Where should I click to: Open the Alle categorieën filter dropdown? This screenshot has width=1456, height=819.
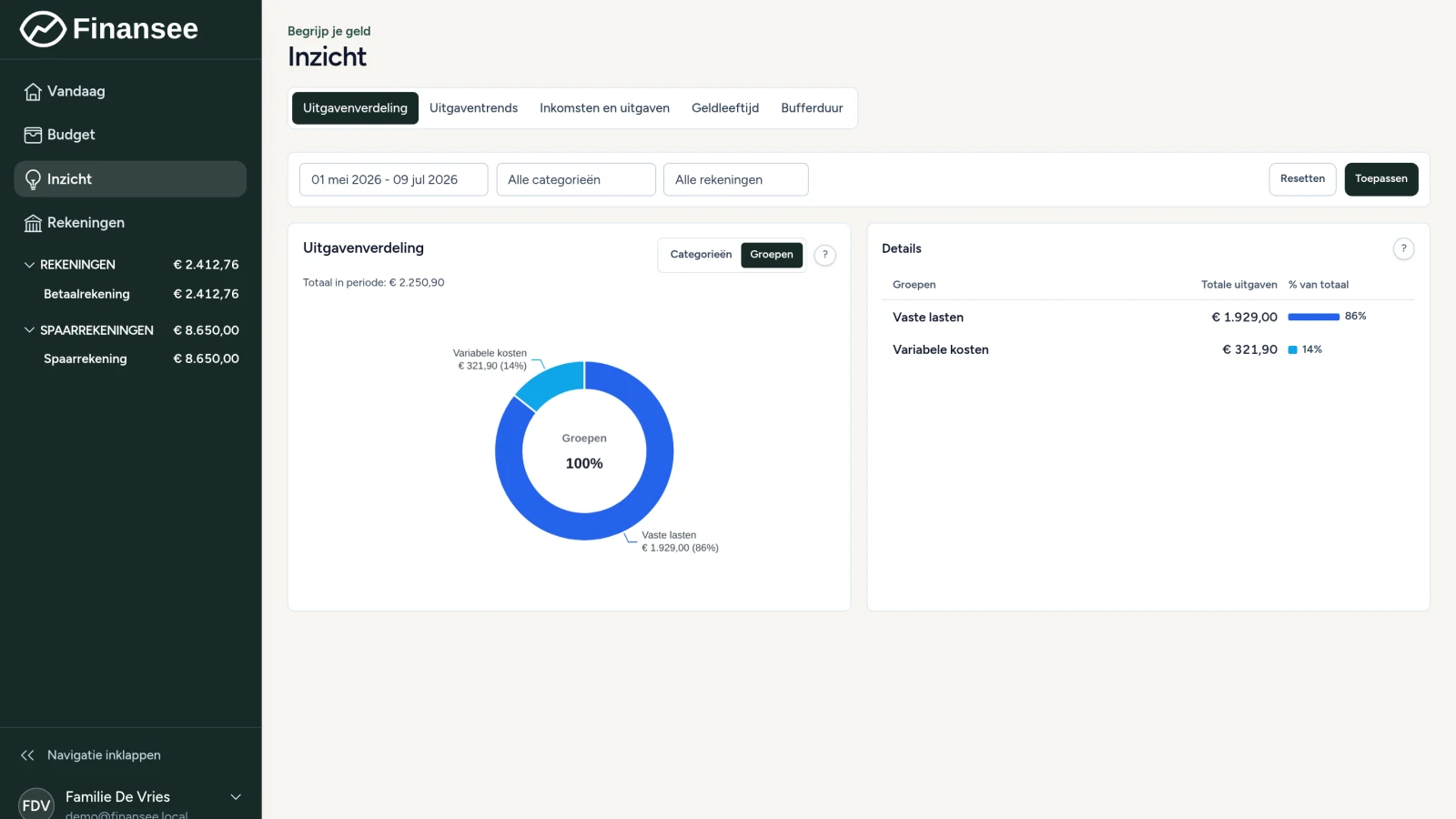pyautogui.click(x=576, y=179)
